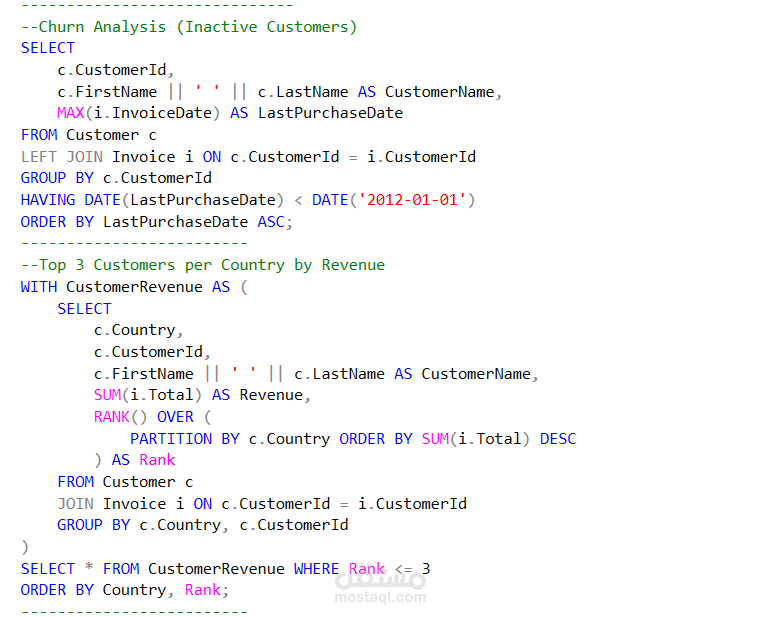
Task: Click the 'c.Country,' column line
Action: pyautogui.click(x=139, y=331)
